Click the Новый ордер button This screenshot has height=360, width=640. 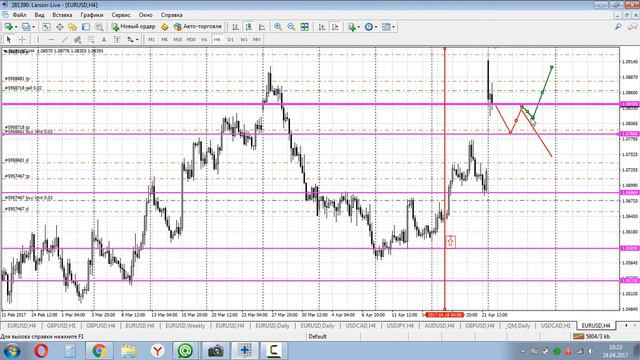(133, 27)
